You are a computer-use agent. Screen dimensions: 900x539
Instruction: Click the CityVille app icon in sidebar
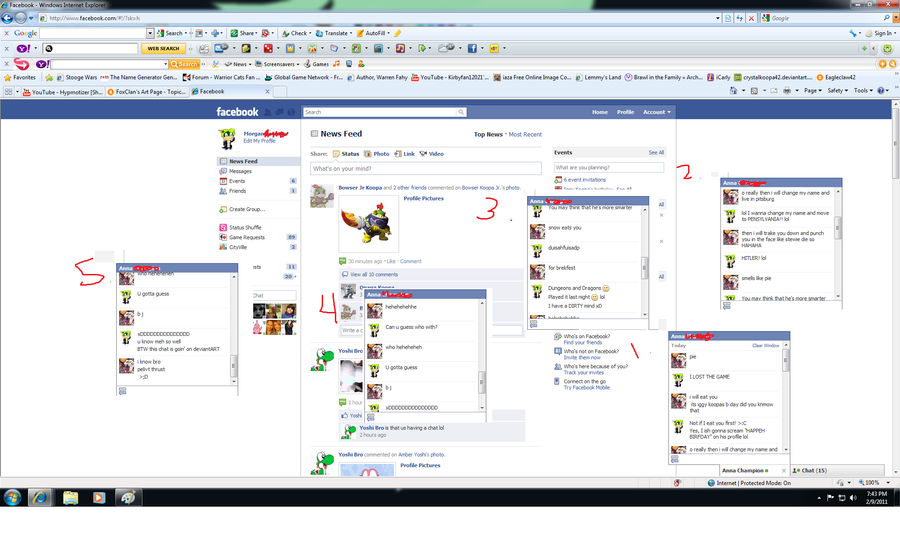[x=223, y=247]
